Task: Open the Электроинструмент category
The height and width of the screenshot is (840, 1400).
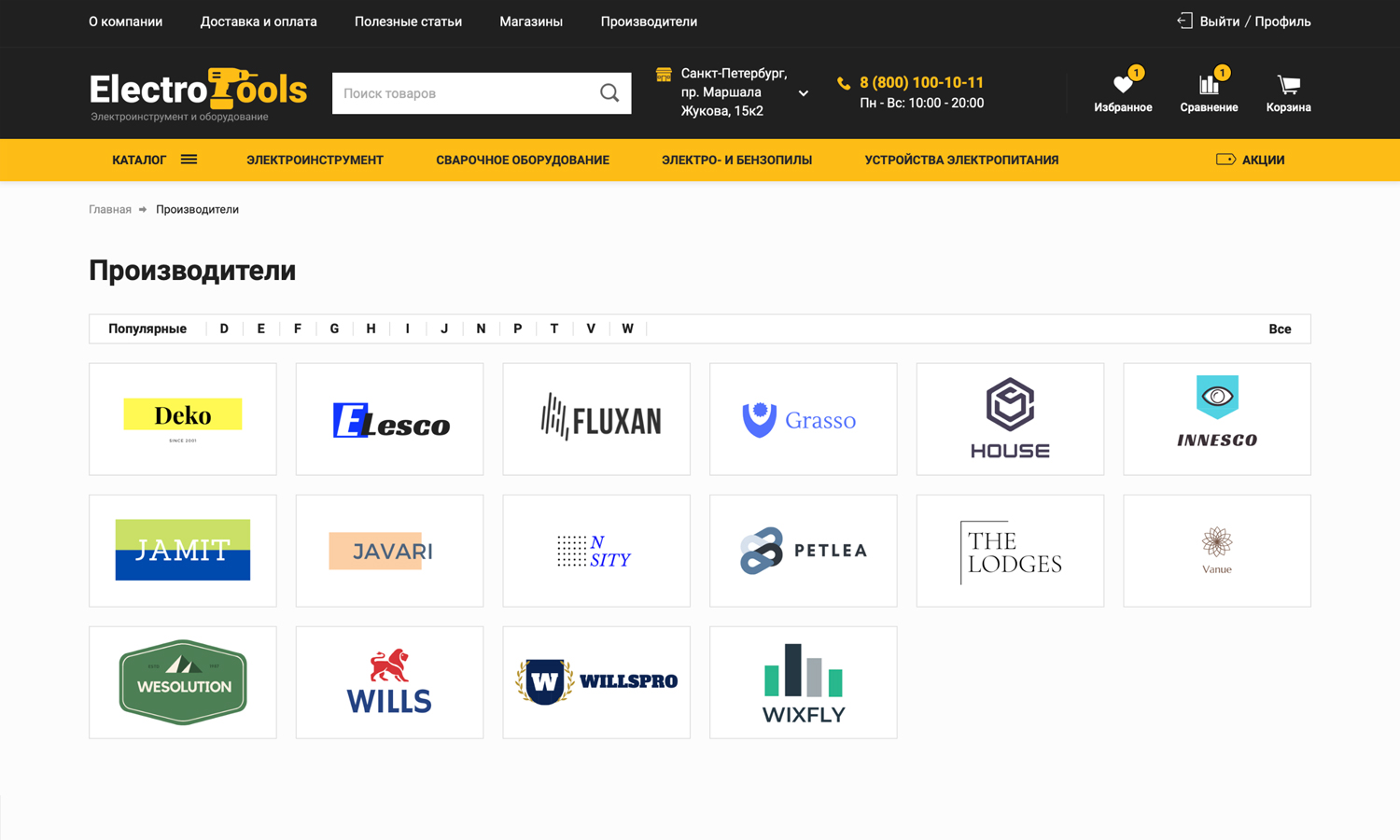Action: 315,160
